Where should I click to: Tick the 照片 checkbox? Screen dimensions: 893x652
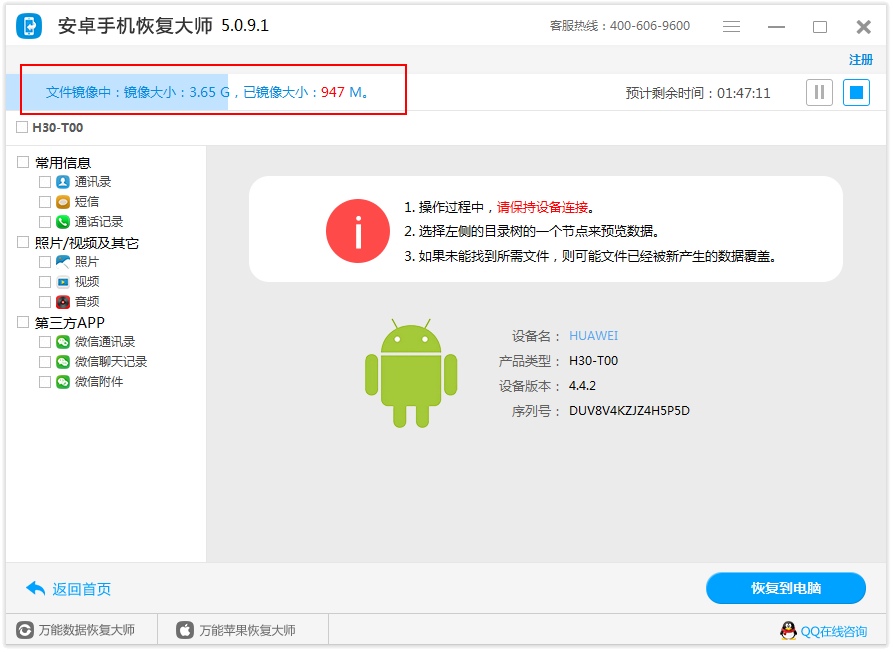coord(45,261)
